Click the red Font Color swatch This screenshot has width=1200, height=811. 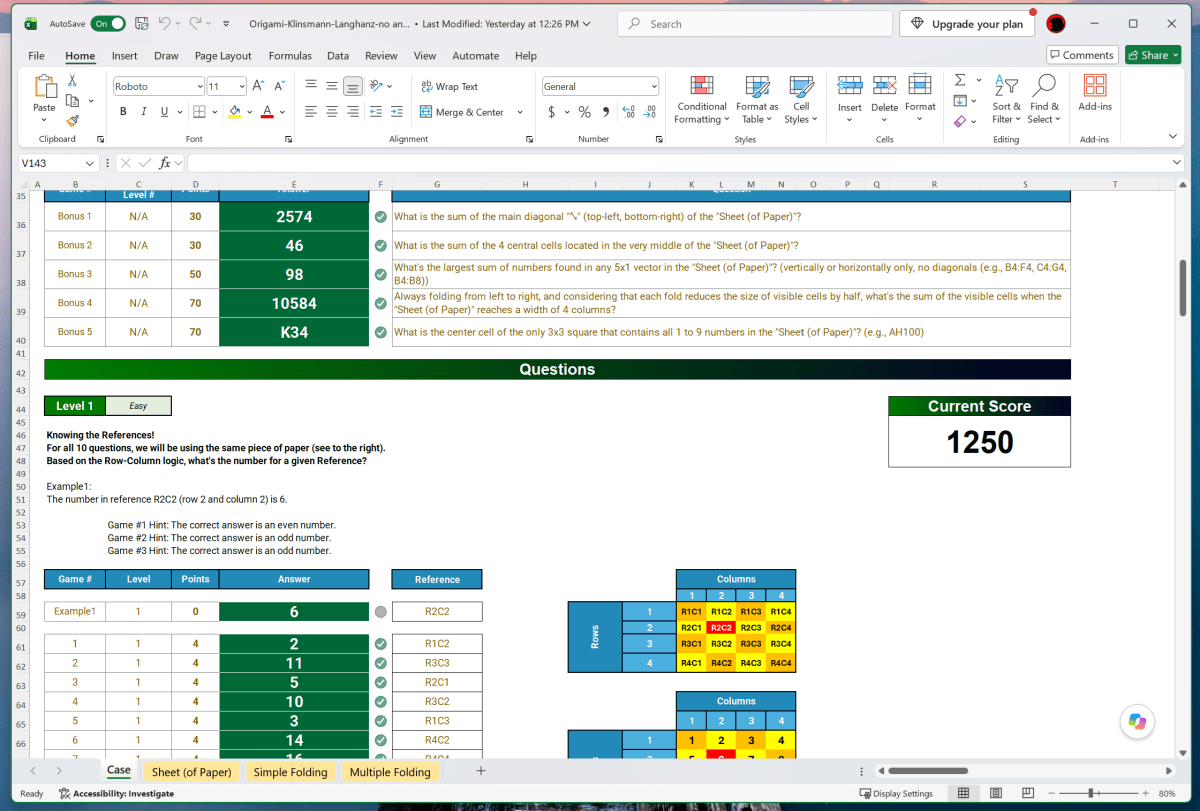pyautogui.click(x=268, y=112)
